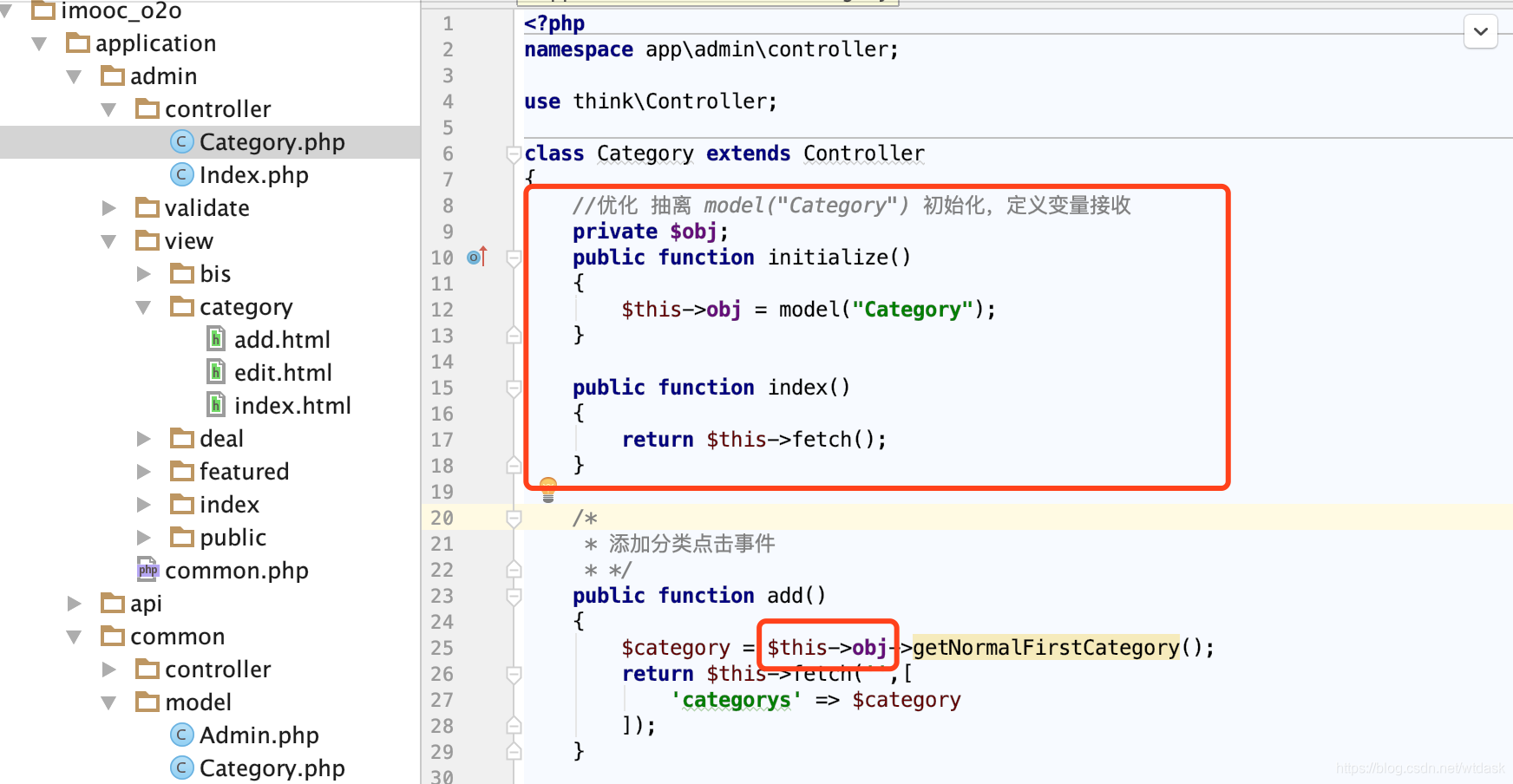1513x784 pixels.
Task: Click the deal folder icon
Action: point(182,438)
